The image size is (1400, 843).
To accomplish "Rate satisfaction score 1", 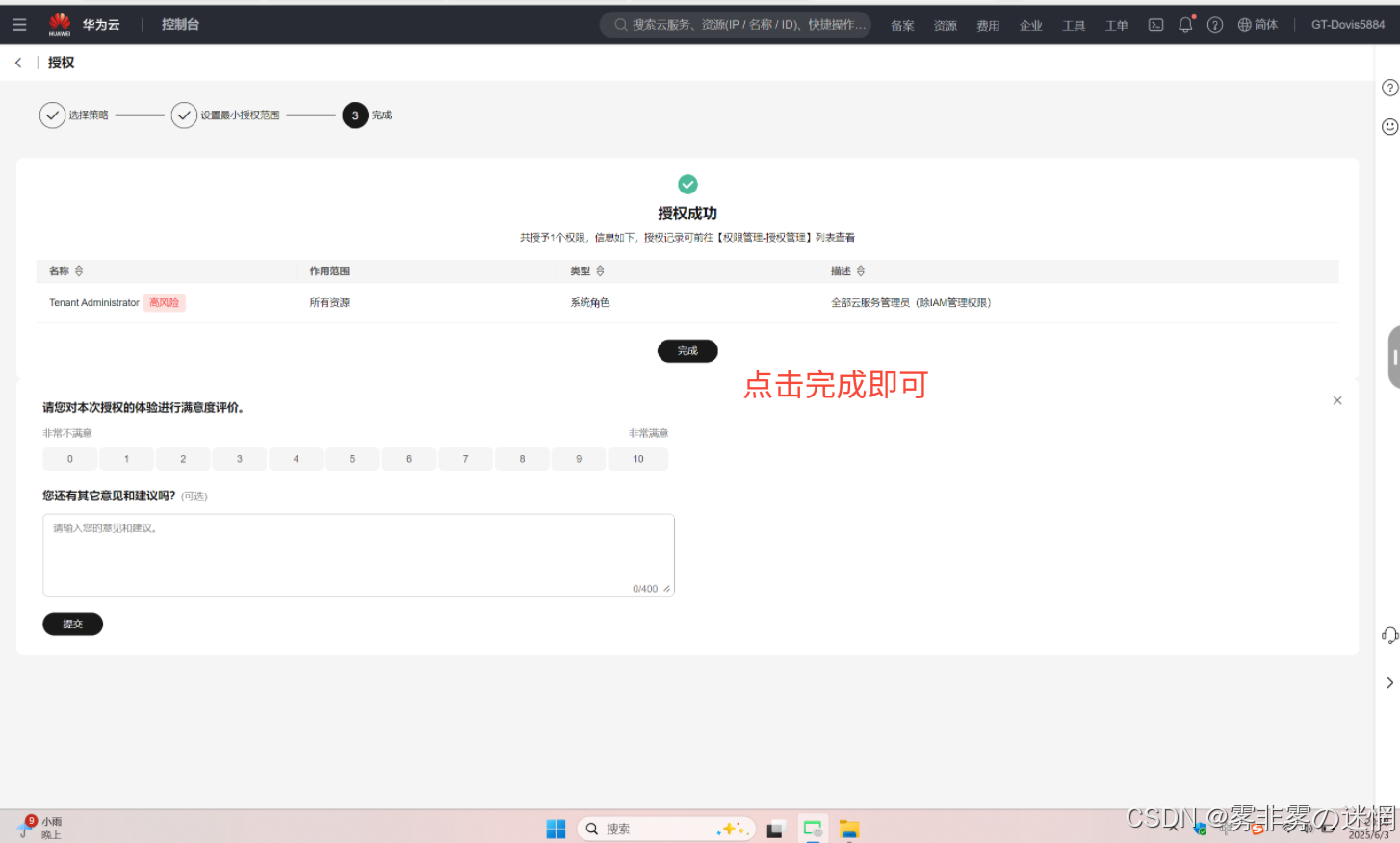I will pos(126,459).
